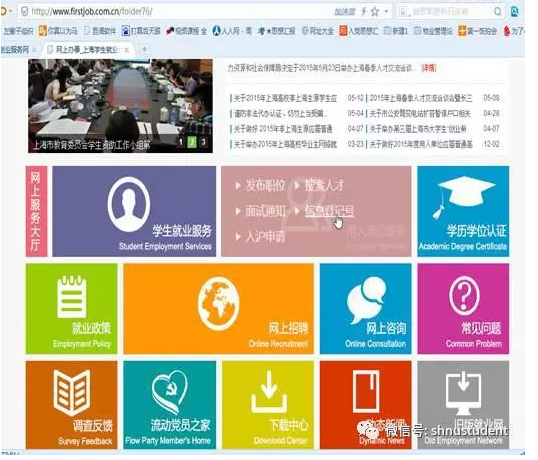This screenshot has width=538, height=460.
Task: Open the 人人网 bookmark
Action: point(232,31)
